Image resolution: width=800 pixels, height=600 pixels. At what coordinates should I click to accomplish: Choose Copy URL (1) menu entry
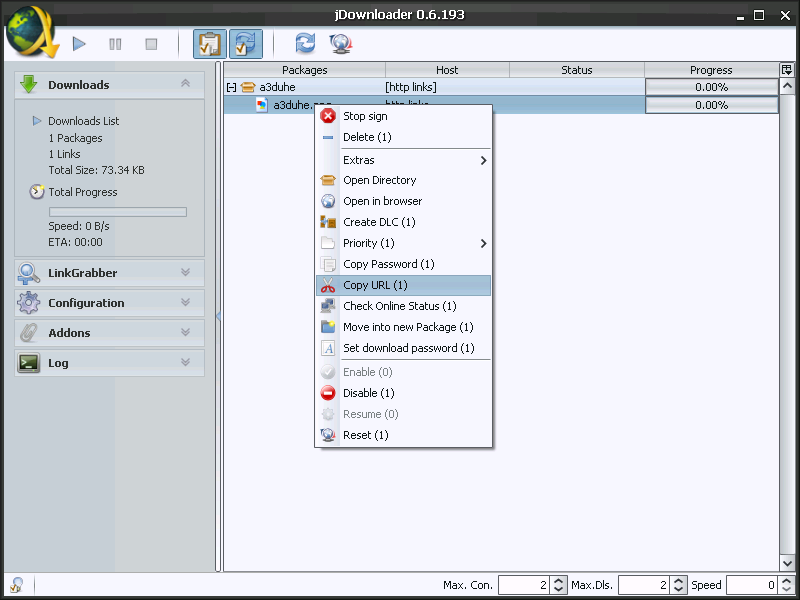(x=404, y=285)
